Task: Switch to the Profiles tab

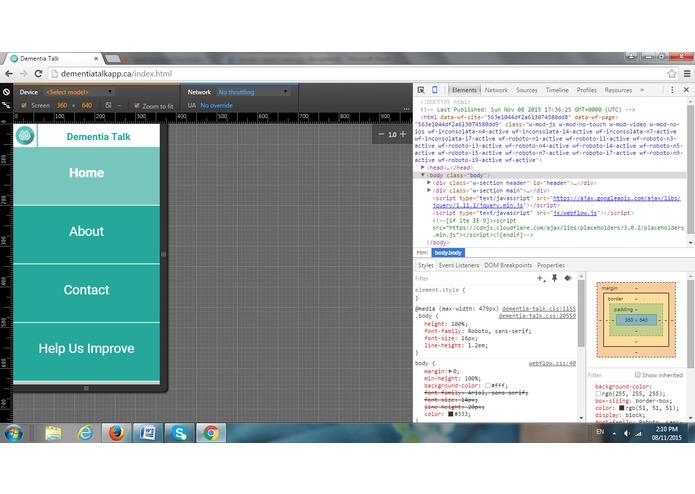Action: click(586, 90)
